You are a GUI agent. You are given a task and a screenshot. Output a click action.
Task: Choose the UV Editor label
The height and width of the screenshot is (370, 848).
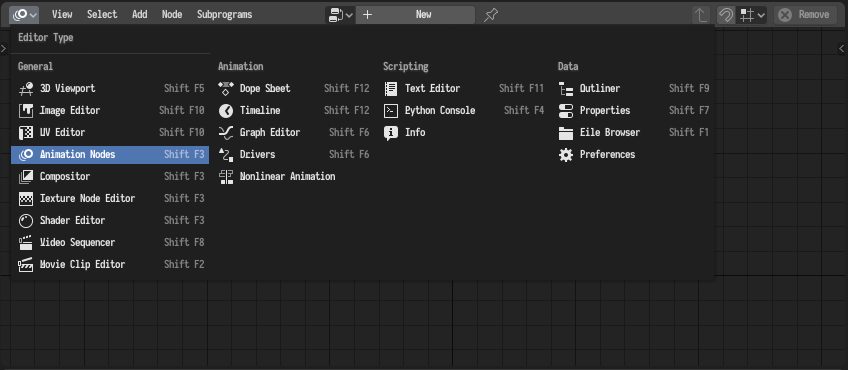[62, 133]
